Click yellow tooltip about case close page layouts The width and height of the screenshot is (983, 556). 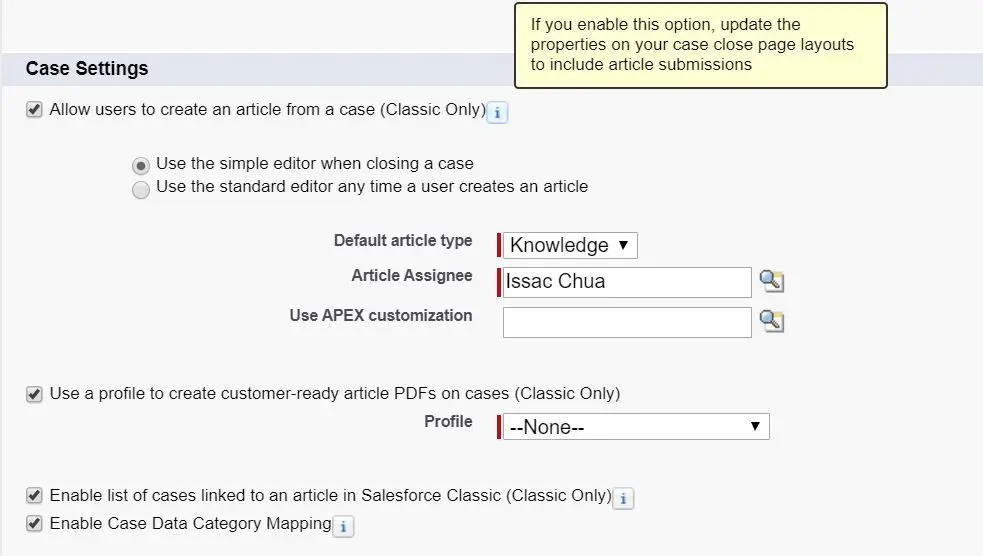[x=701, y=45]
